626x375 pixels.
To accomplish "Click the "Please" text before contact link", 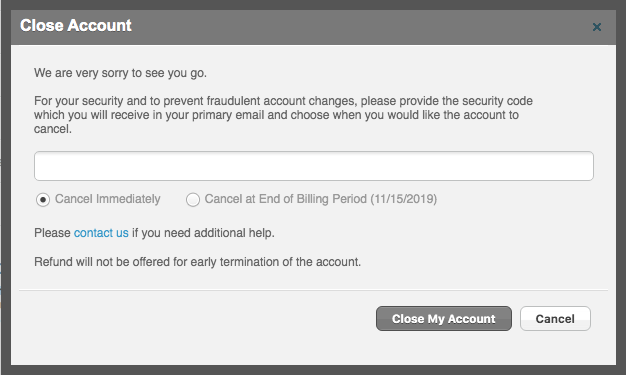I will pyautogui.click(x=52, y=233).
